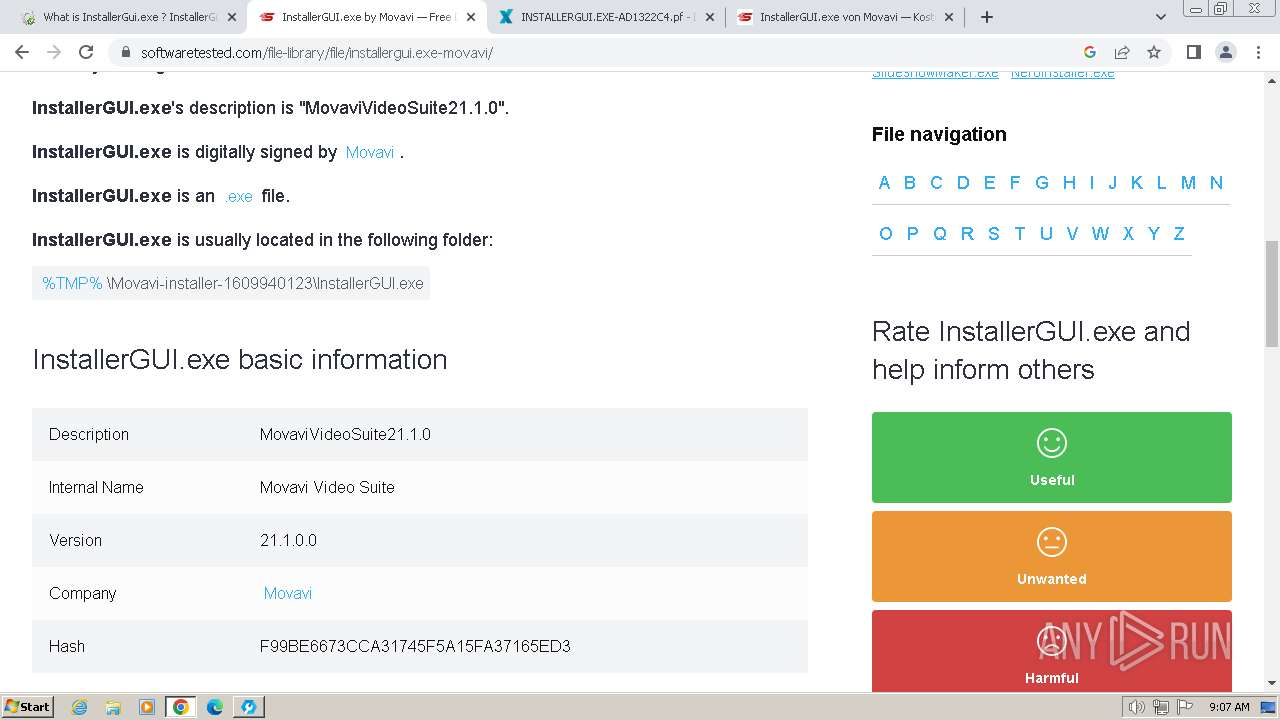This screenshot has width=1280, height=720.
Task: Navigate to files starting with C
Action: coord(936,183)
